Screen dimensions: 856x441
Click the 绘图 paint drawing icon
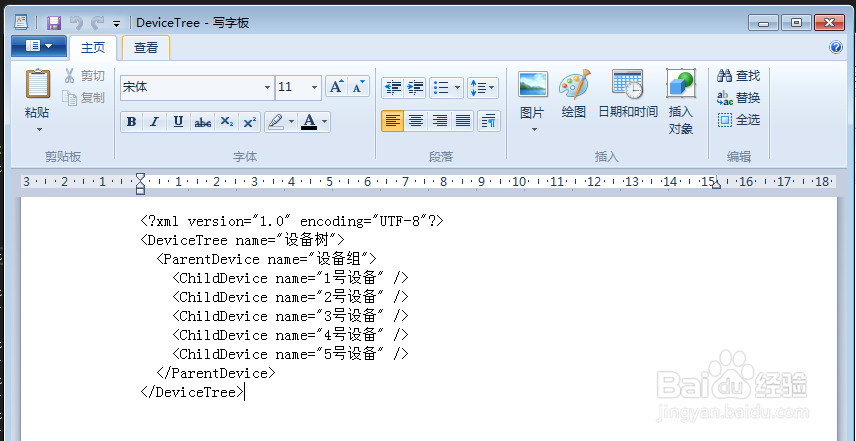pos(574,85)
